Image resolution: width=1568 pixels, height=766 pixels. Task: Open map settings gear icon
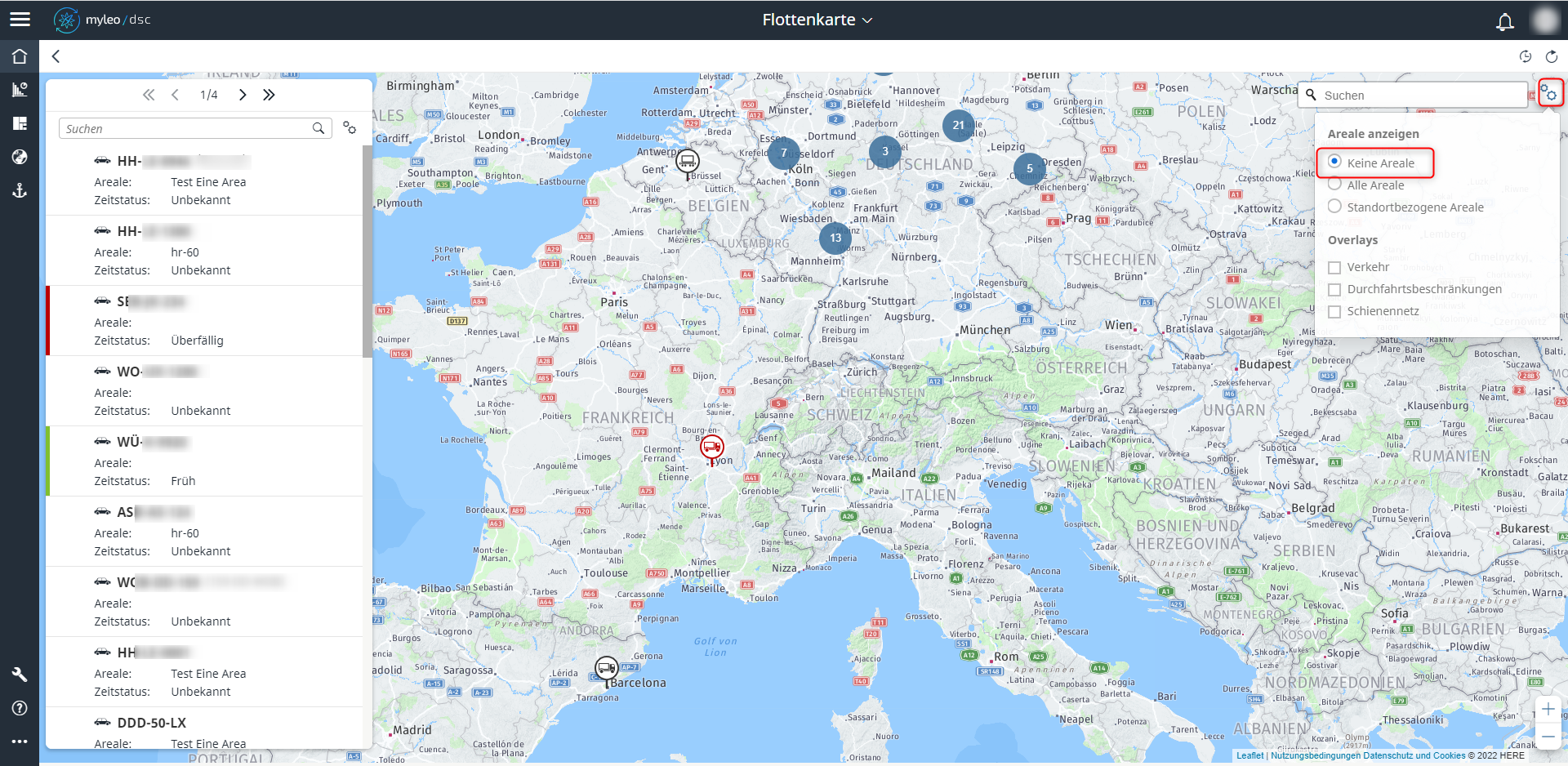(x=1549, y=94)
